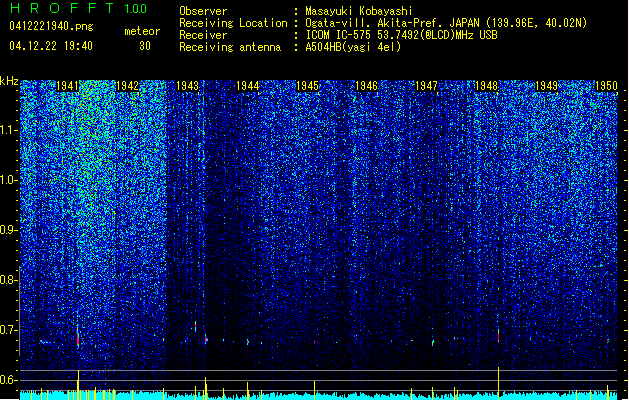Select the file name 0412221940.png
Screen dimensions: 629x400
51,26
